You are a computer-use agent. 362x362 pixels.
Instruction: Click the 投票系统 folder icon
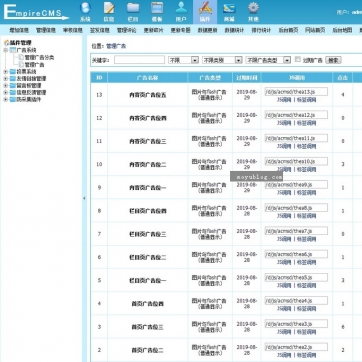13,71
